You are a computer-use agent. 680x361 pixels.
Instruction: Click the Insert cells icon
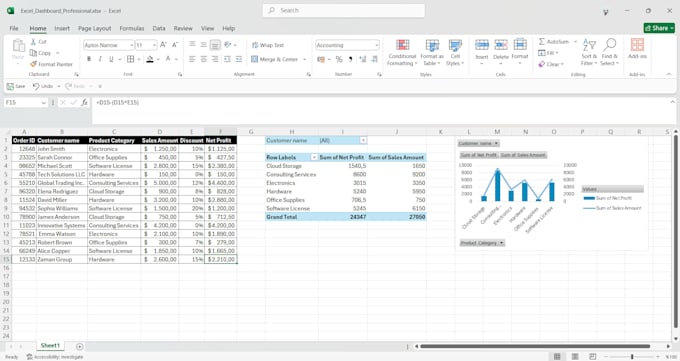pos(482,45)
